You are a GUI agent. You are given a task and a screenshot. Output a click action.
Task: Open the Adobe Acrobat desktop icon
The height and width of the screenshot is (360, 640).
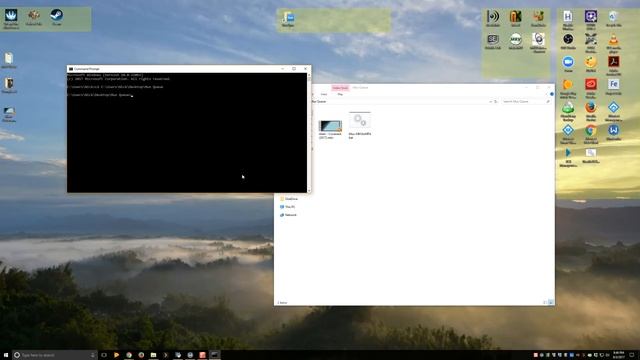tap(613, 65)
